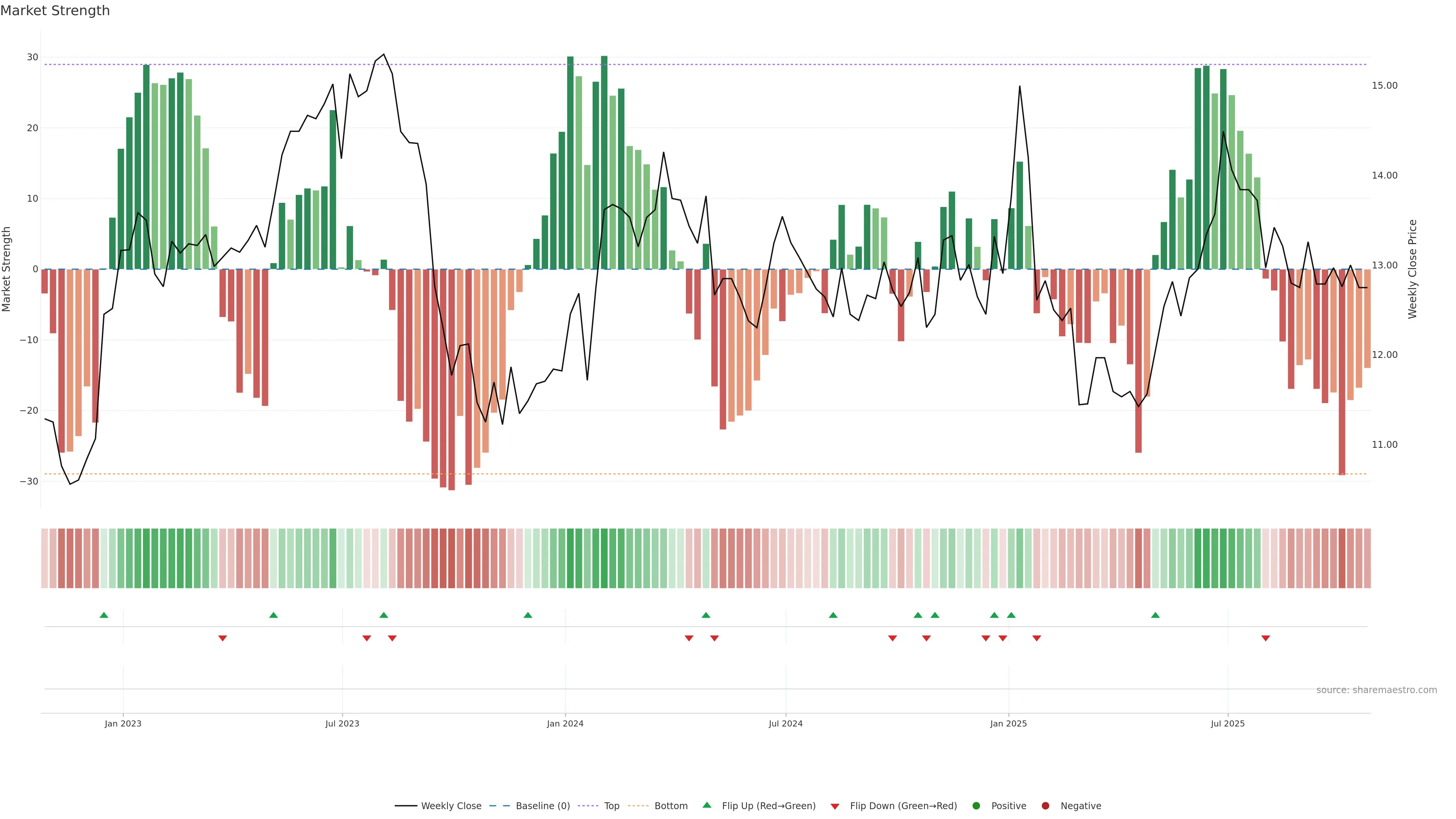Click the source: sharemaestro.com text
This screenshot has height=819, width=1456.
click(x=1376, y=690)
